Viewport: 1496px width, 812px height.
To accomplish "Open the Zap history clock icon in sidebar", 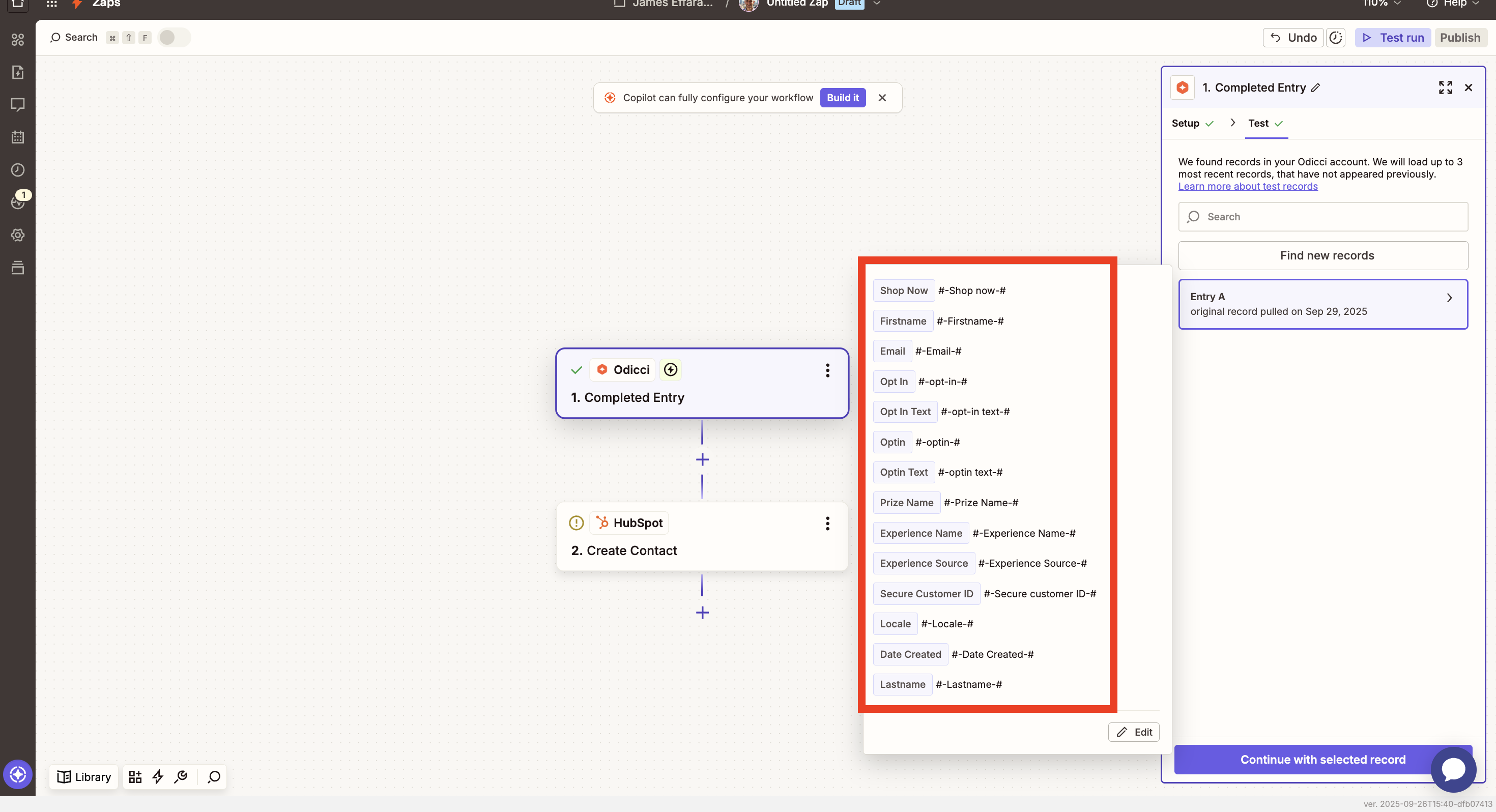I will (18, 169).
